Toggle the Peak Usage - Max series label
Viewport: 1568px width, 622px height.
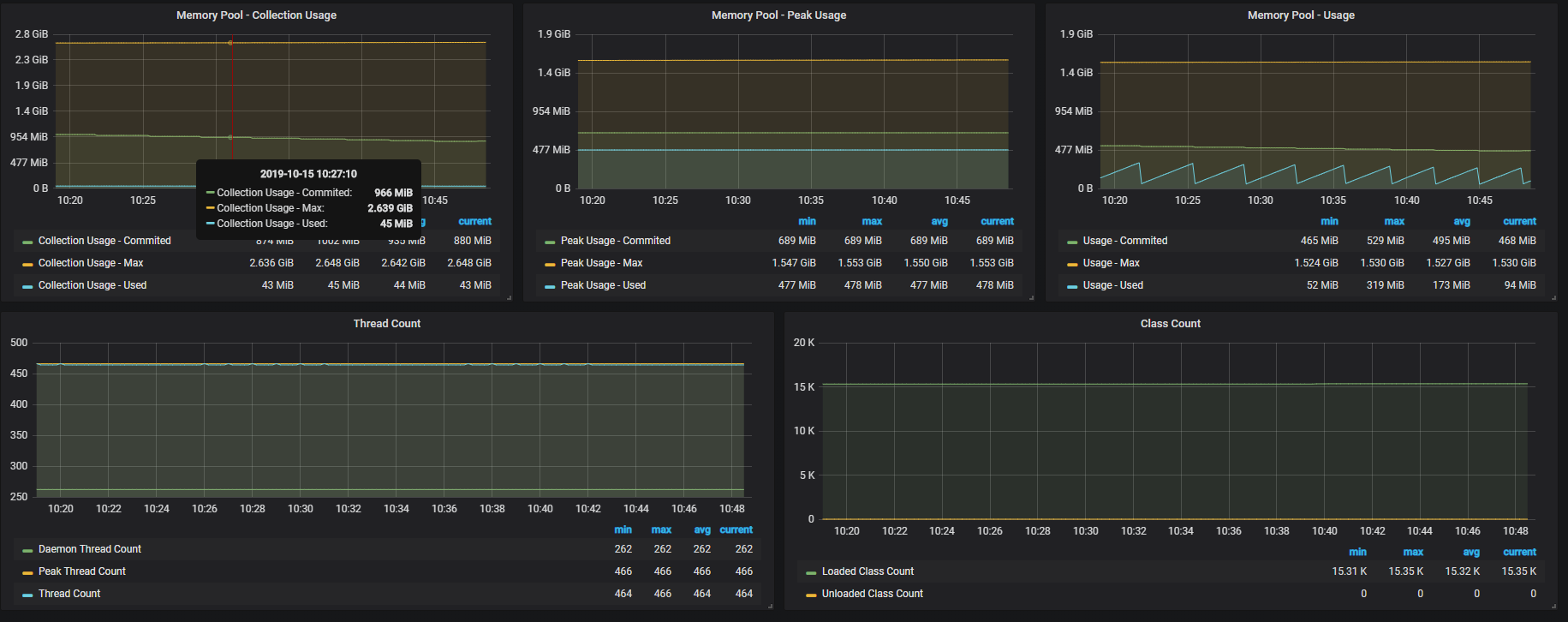click(601, 263)
